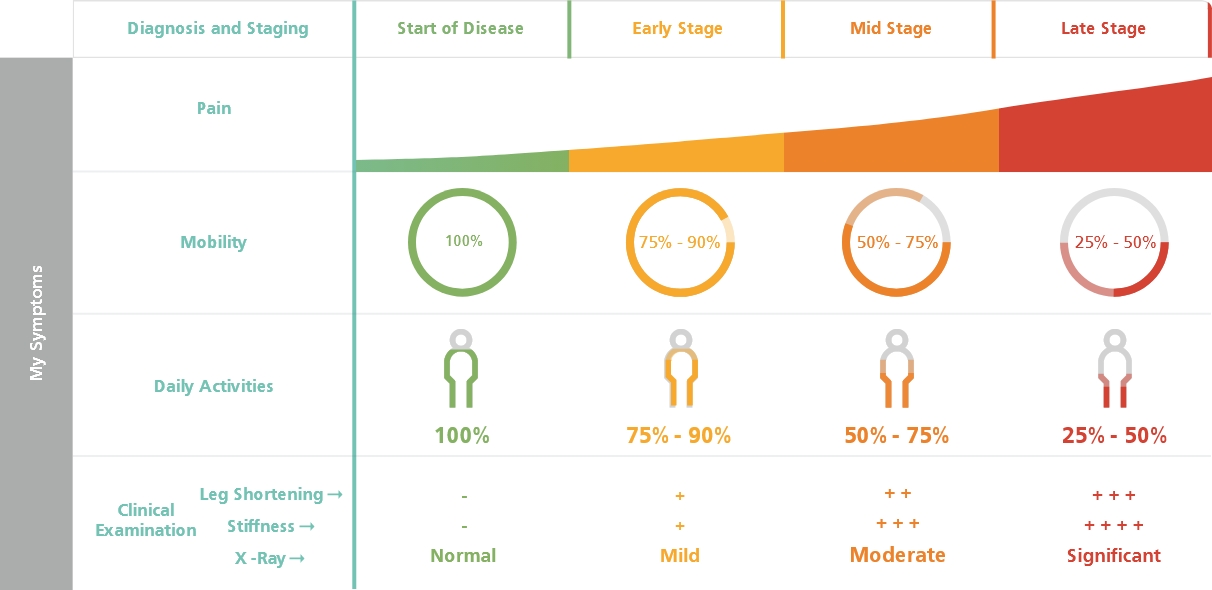Screen dimensions: 1212x590
Task: Click the My Symptoms sidebar label
Action: 37,322
